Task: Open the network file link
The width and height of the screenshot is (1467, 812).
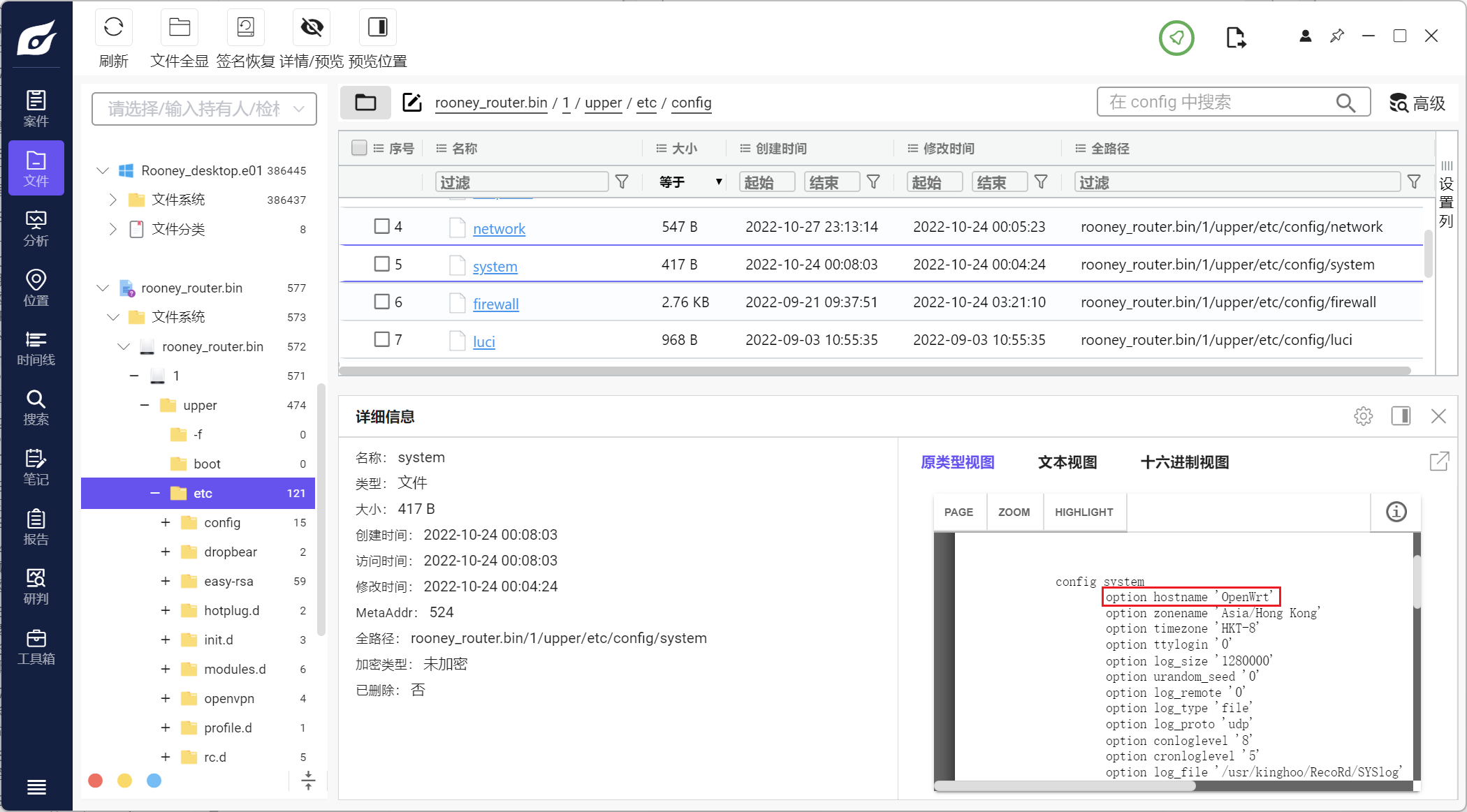Action: point(499,228)
